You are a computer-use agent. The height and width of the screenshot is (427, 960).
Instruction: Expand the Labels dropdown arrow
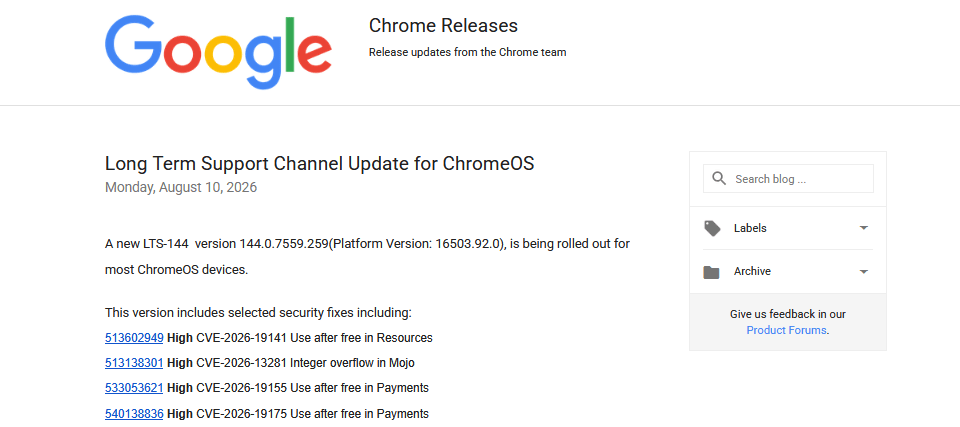(x=864, y=228)
